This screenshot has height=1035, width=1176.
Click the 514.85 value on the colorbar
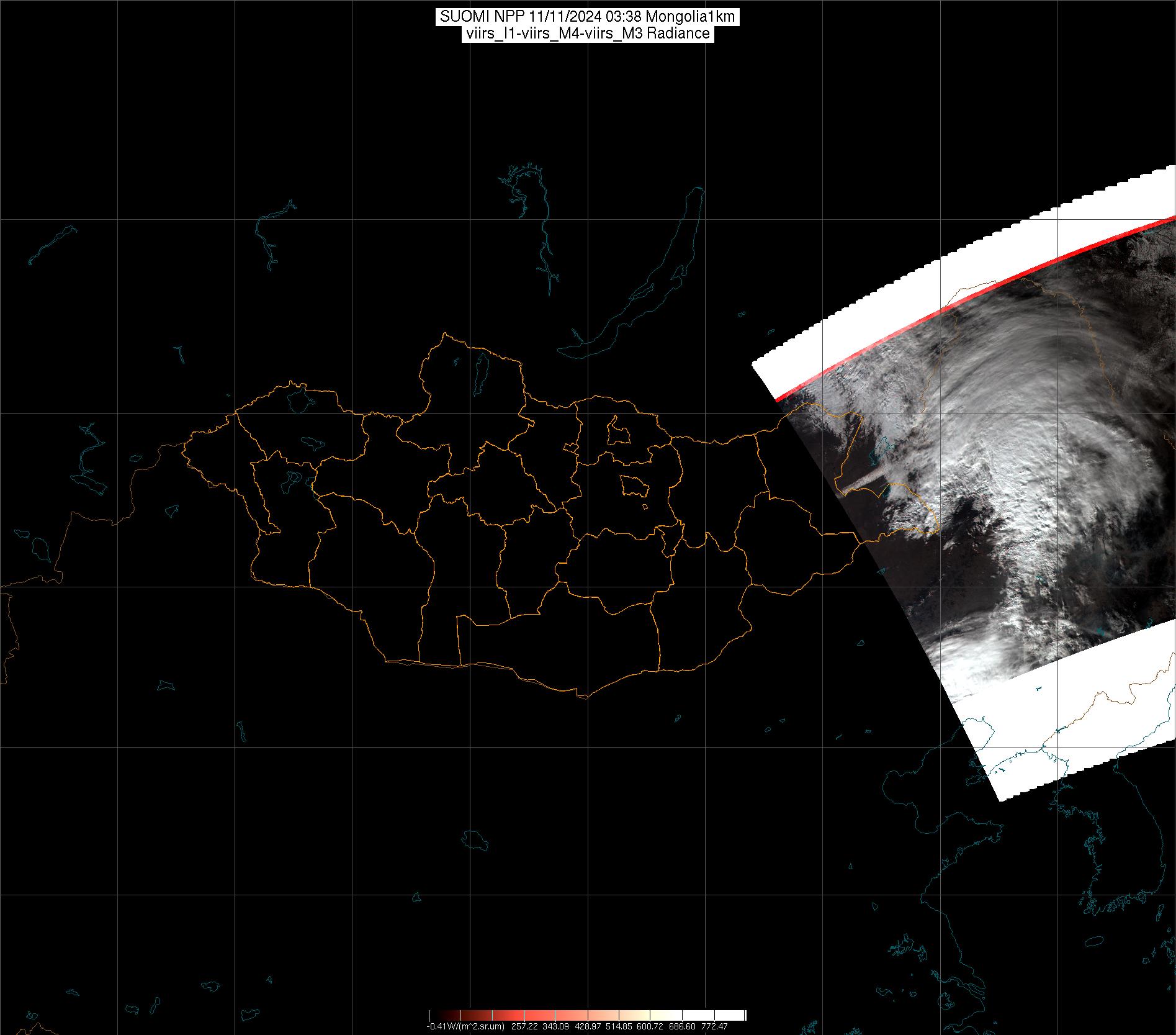619,1026
